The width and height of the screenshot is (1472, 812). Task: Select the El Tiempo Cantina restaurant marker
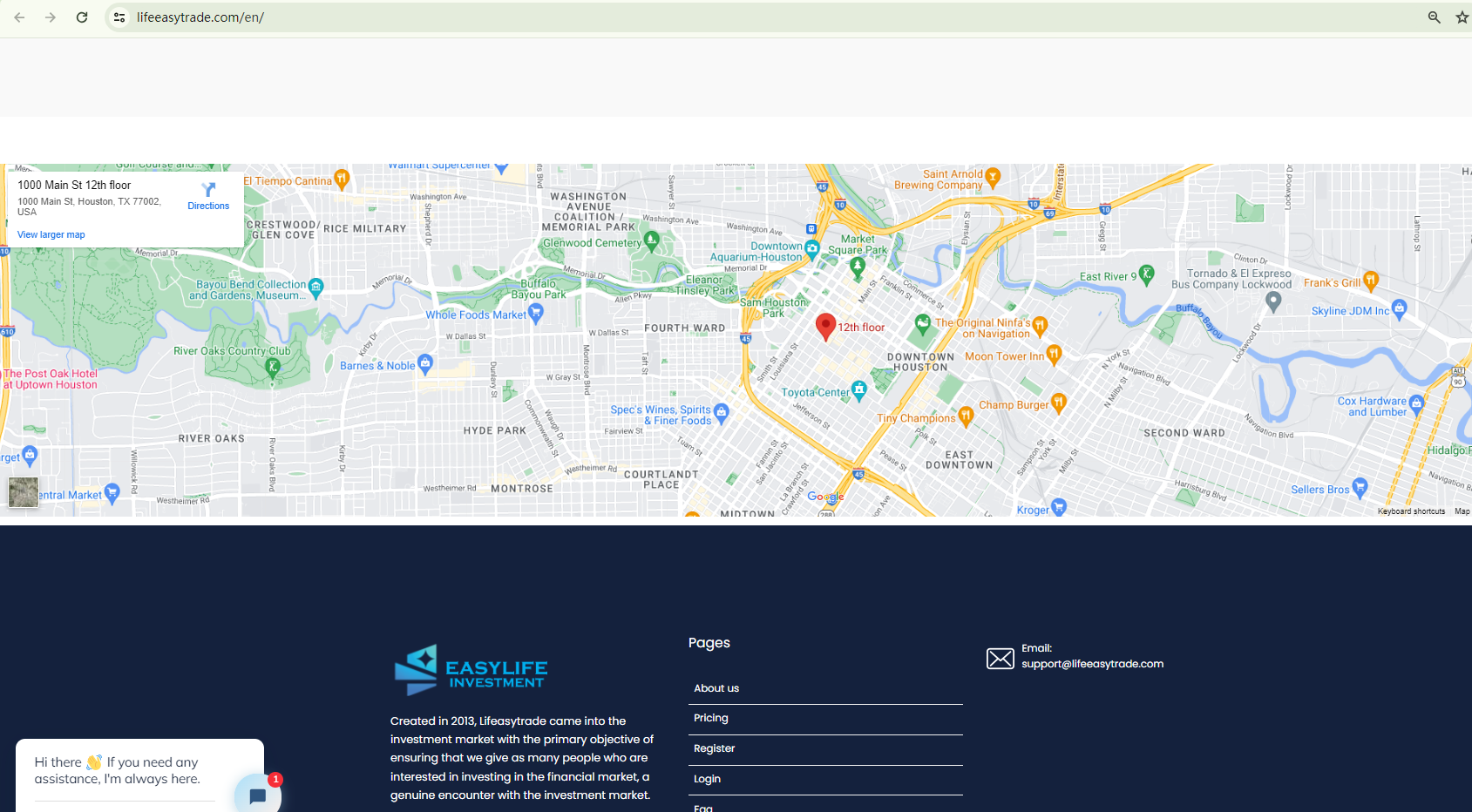pyautogui.click(x=342, y=179)
